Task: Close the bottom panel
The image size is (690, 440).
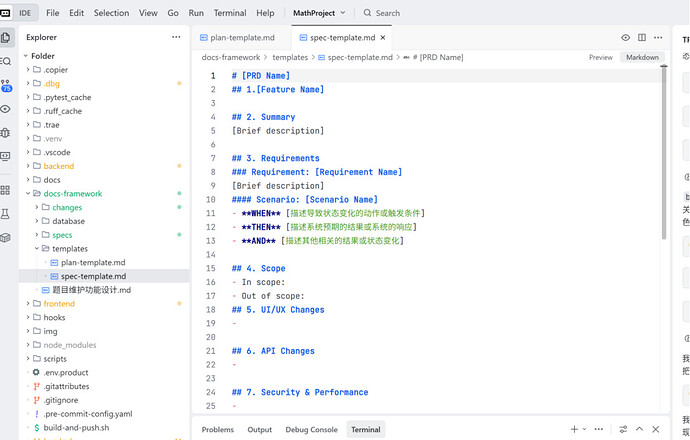Action: (656, 429)
